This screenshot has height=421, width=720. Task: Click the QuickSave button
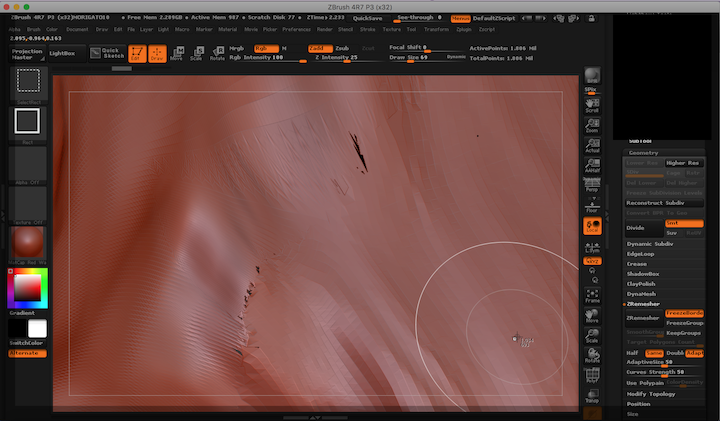click(x=367, y=18)
